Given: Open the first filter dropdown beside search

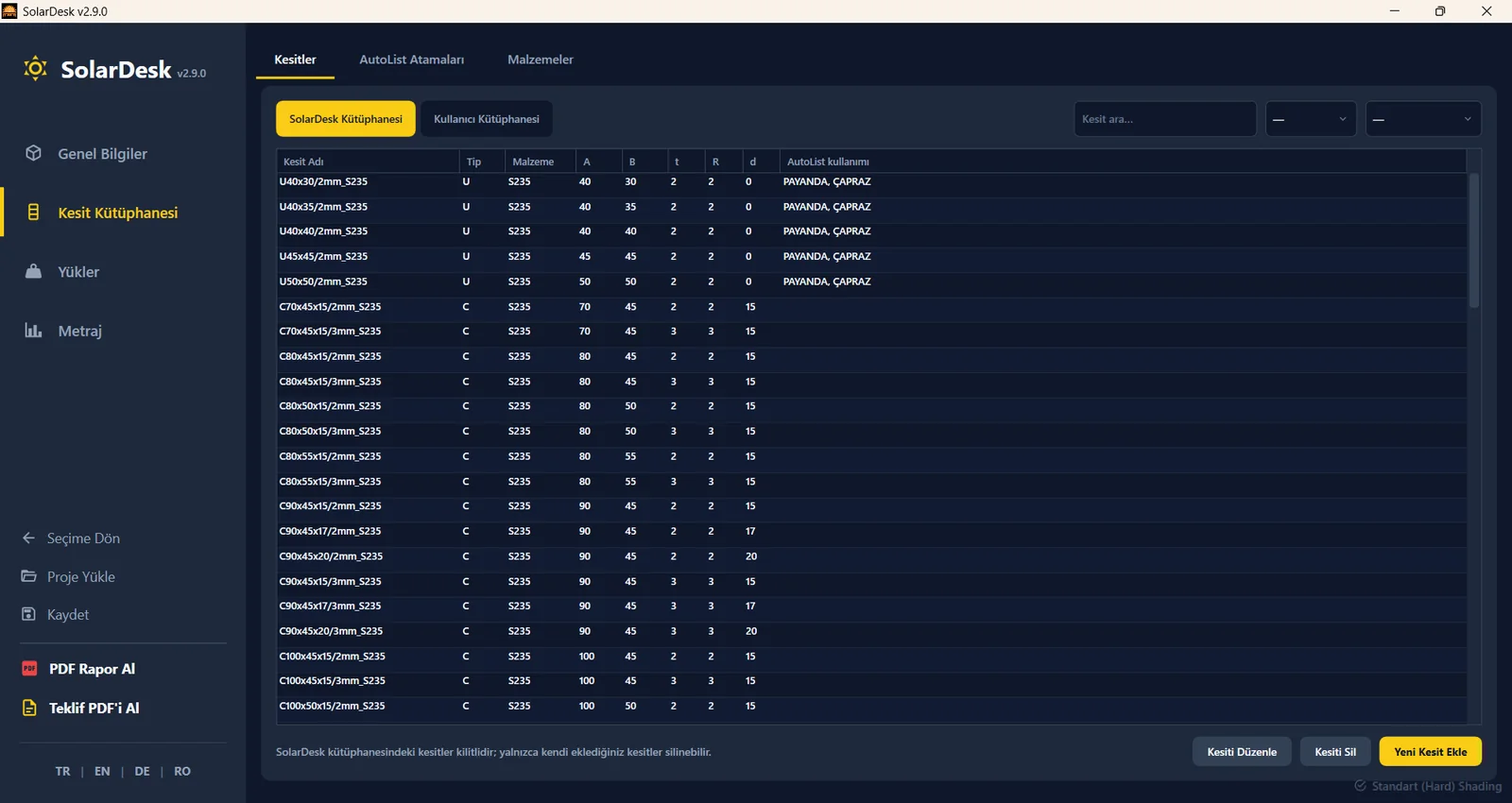Looking at the screenshot, I should (1311, 119).
